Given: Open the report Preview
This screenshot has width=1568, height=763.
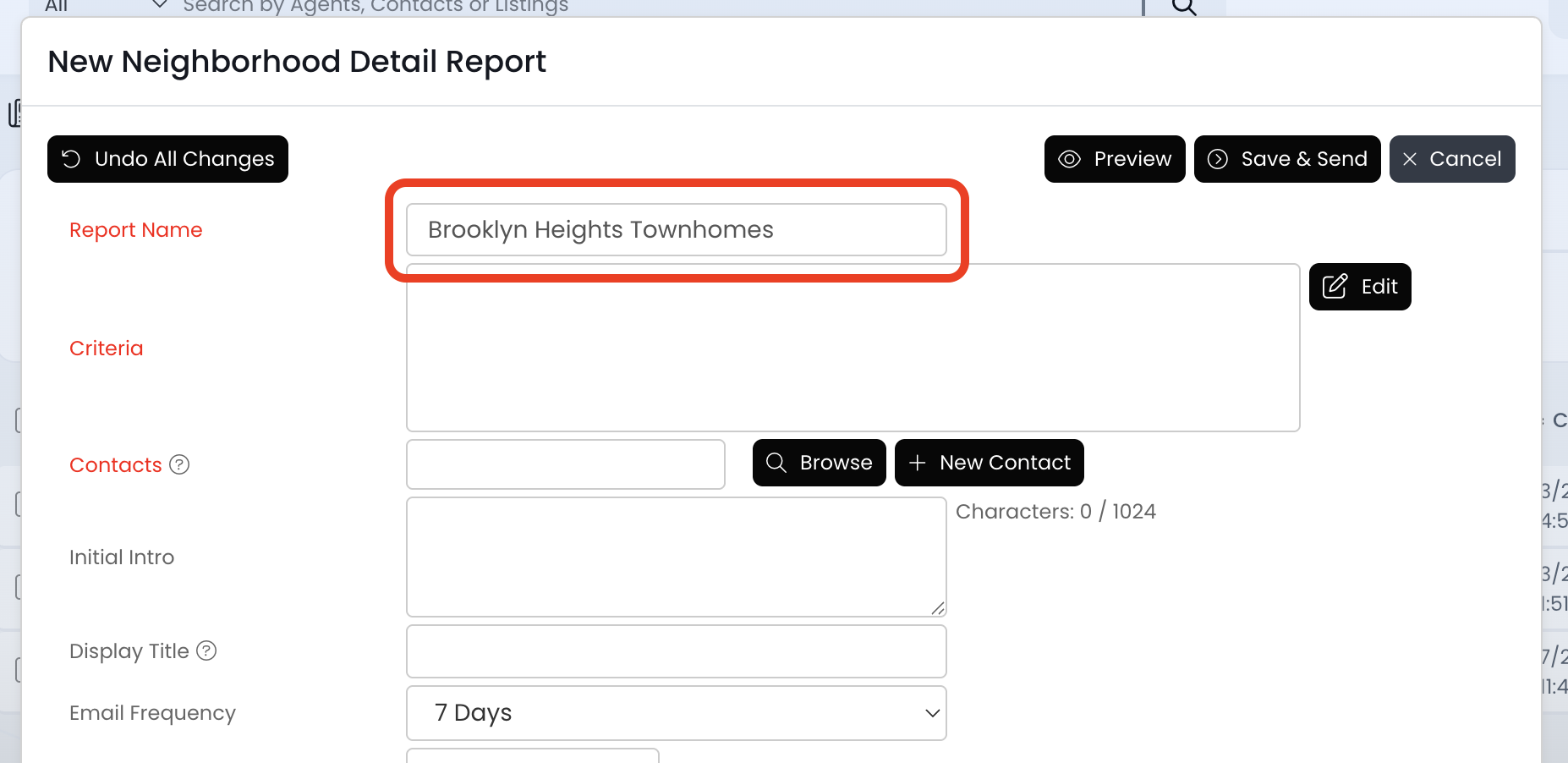Looking at the screenshot, I should (1114, 159).
